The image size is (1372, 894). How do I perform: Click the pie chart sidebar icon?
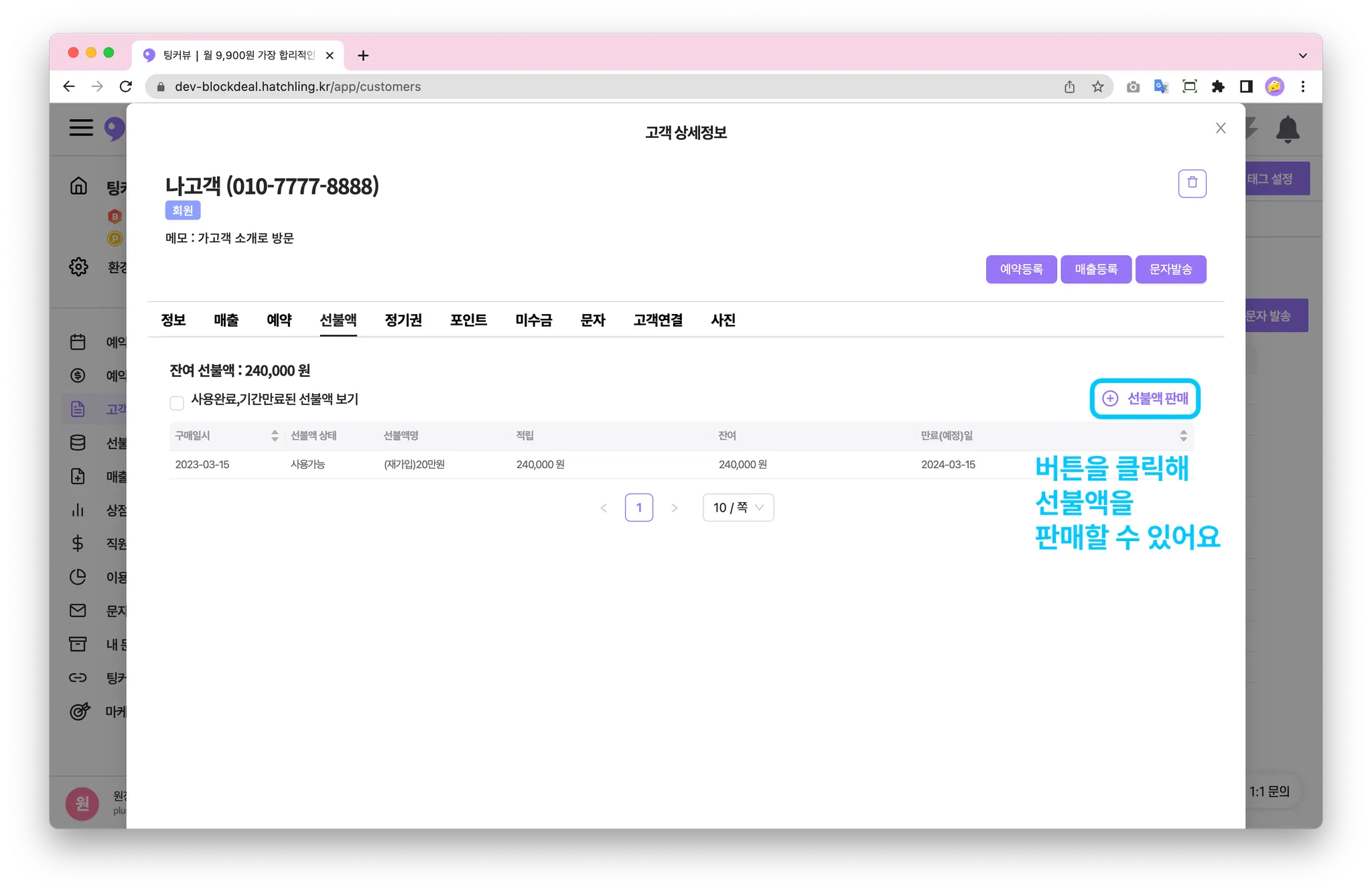(x=78, y=577)
